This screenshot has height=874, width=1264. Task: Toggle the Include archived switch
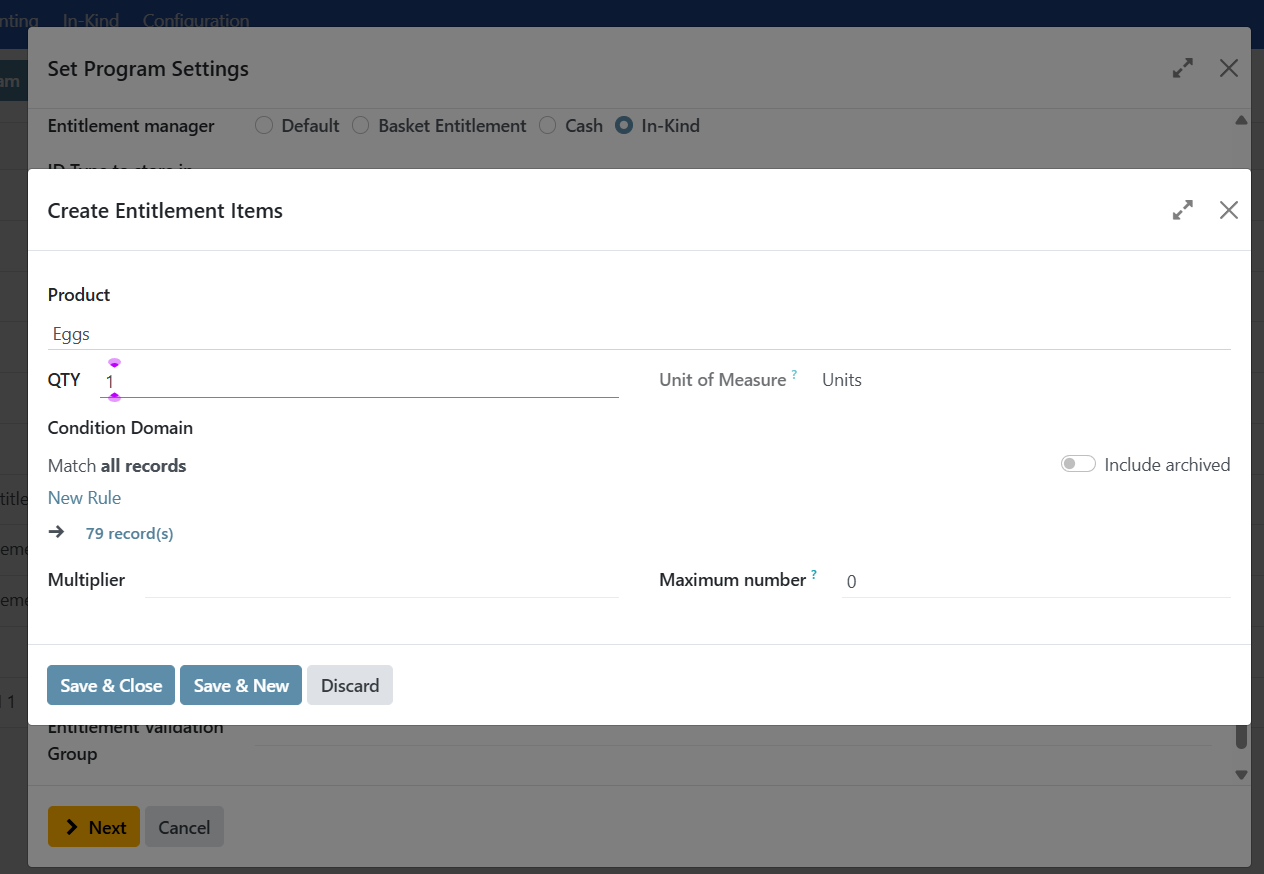pyautogui.click(x=1078, y=464)
